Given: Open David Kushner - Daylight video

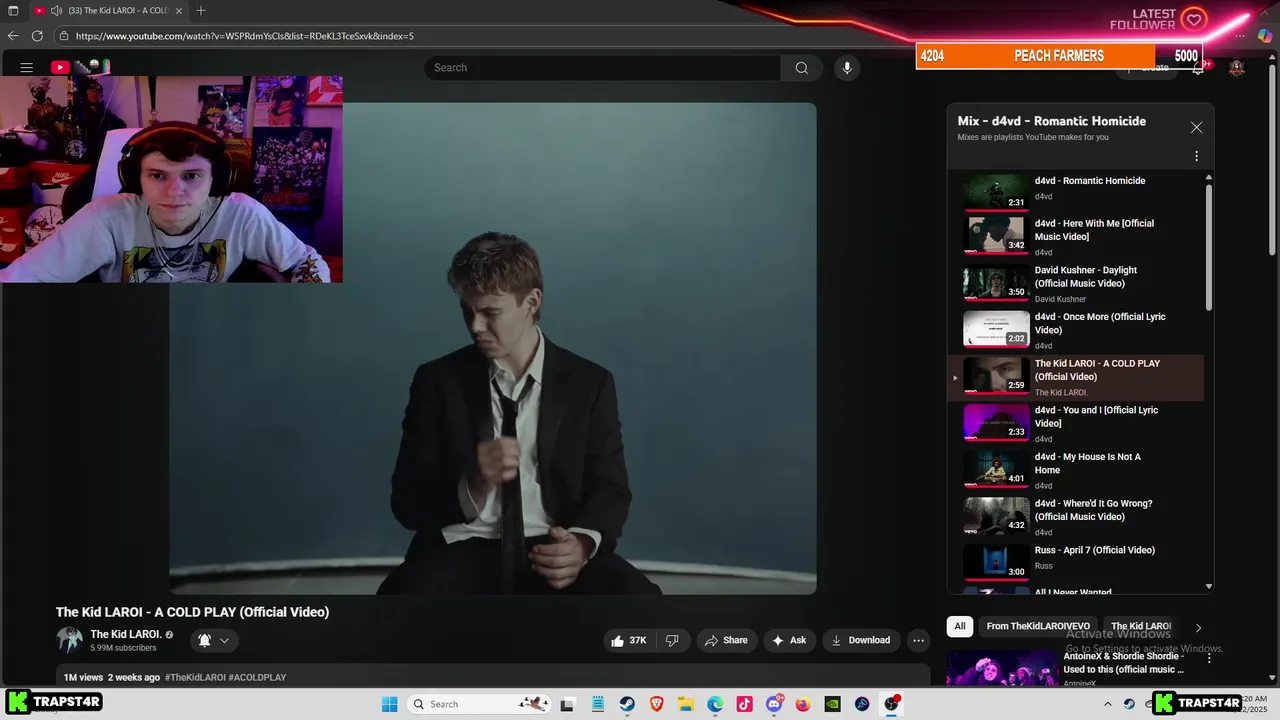Looking at the screenshot, I should pos(1076,284).
